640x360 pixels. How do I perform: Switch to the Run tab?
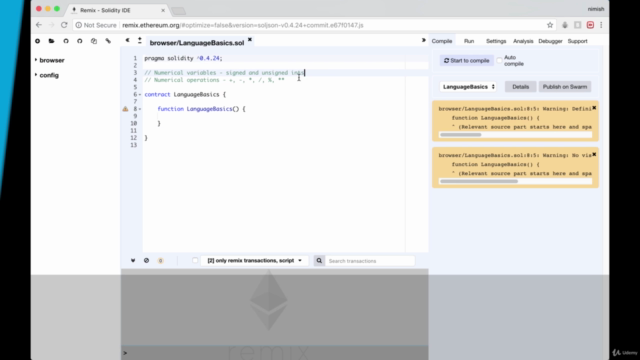pyautogui.click(x=469, y=41)
